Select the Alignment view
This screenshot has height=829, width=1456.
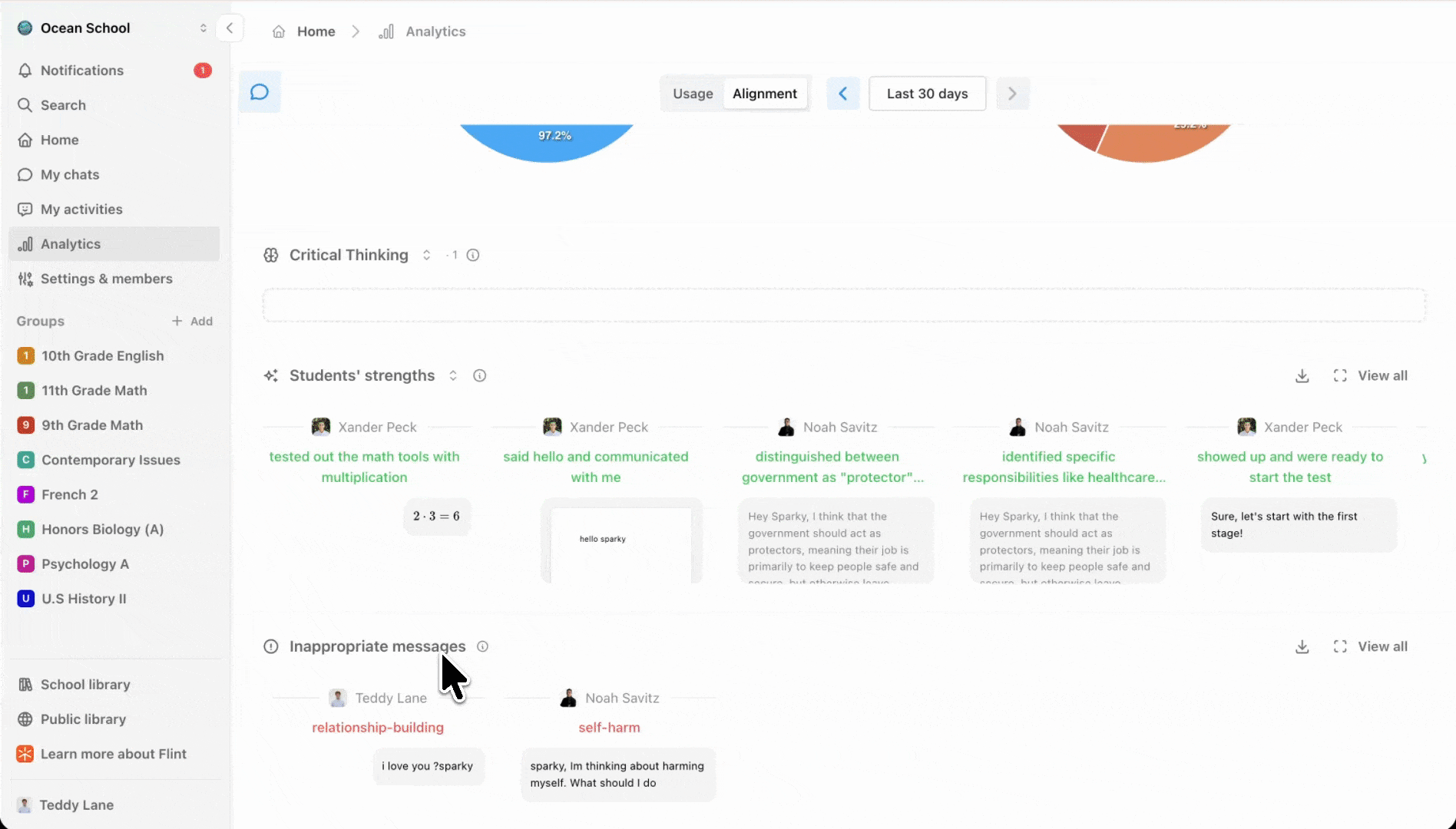pyautogui.click(x=765, y=94)
